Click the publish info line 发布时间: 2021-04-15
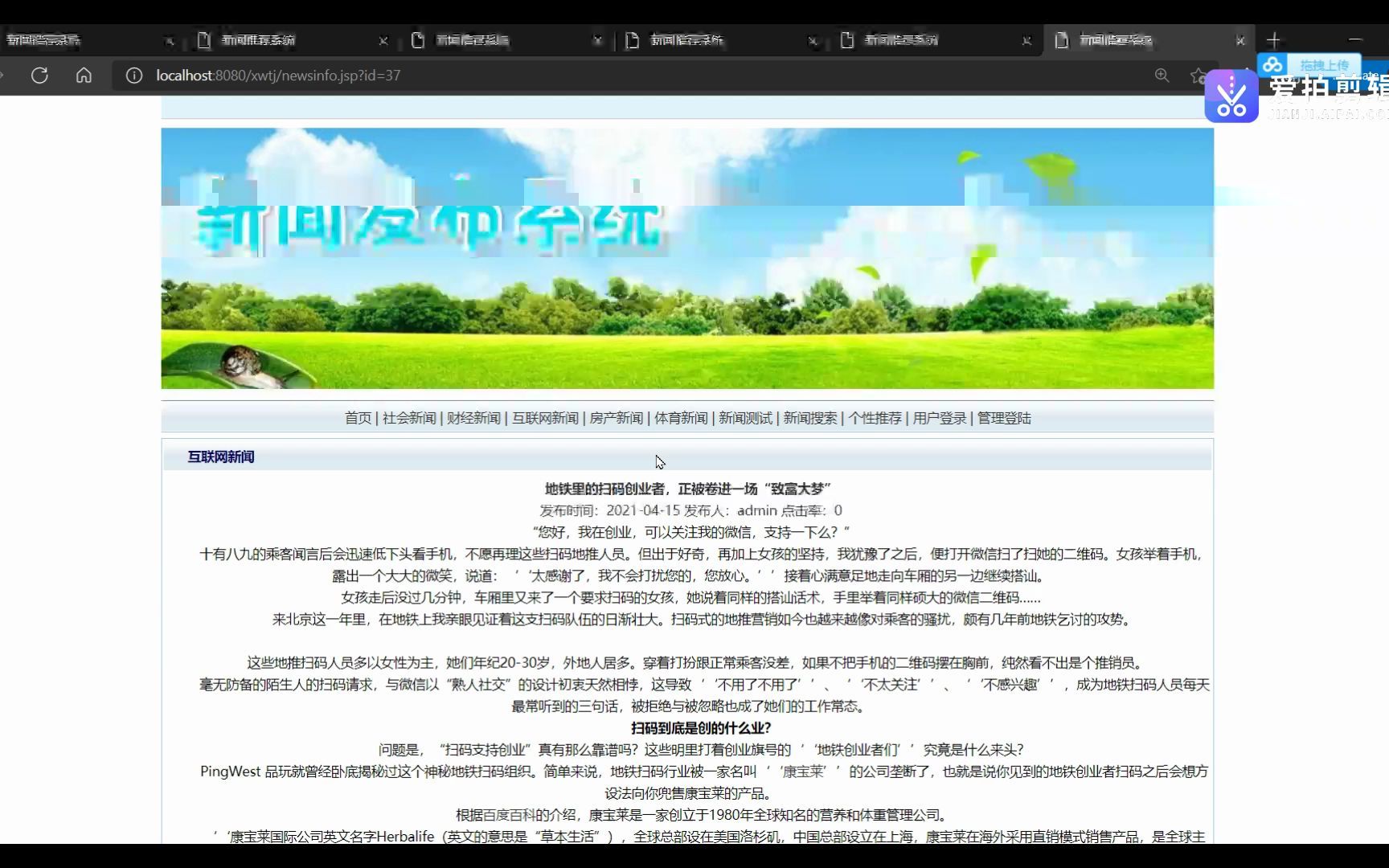1389x868 pixels. (x=690, y=510)
